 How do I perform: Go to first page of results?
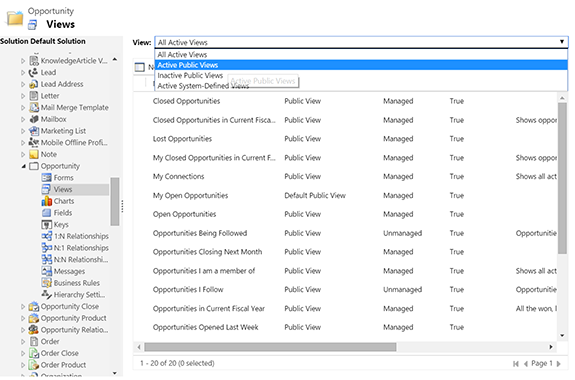click(516, 363)
